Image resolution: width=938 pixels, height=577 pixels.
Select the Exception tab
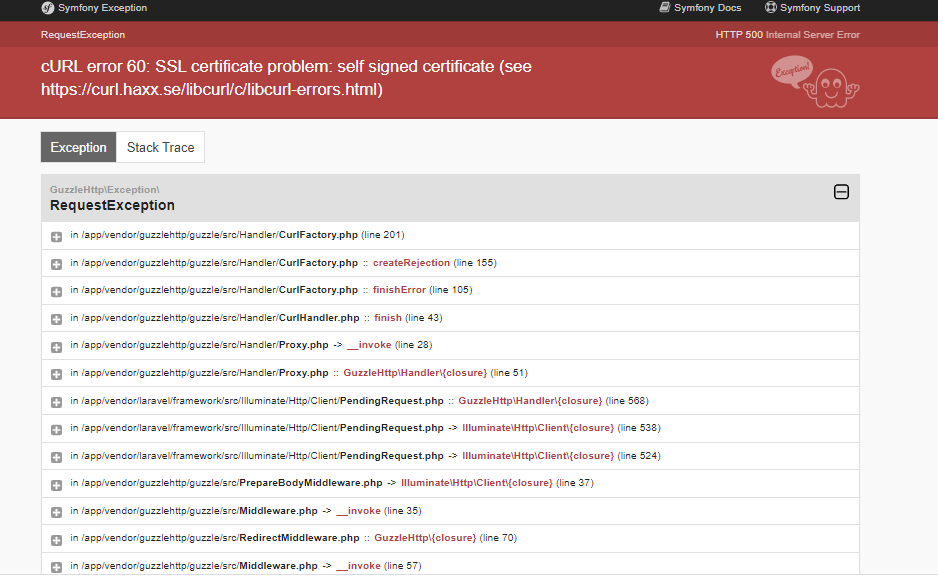click(78, 147)
